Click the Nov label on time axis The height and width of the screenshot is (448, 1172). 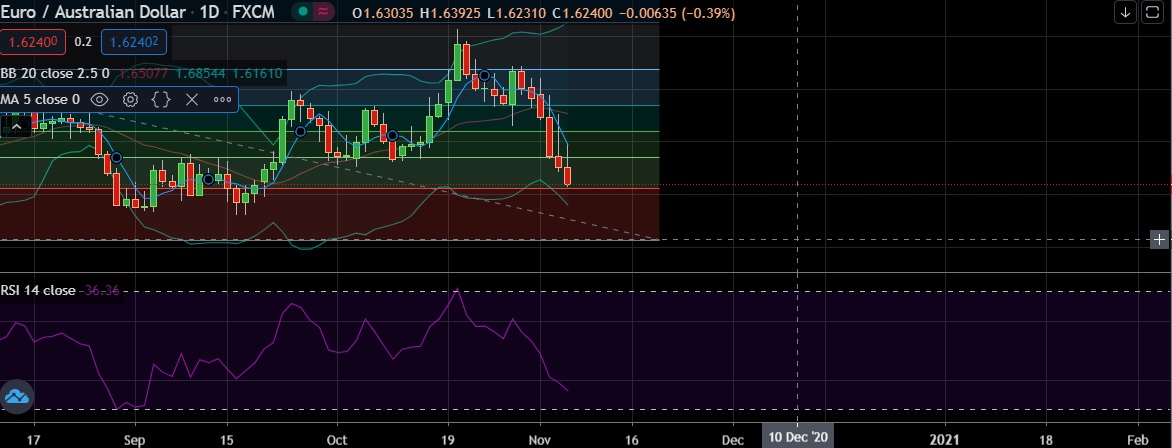(x=540, y=440)
